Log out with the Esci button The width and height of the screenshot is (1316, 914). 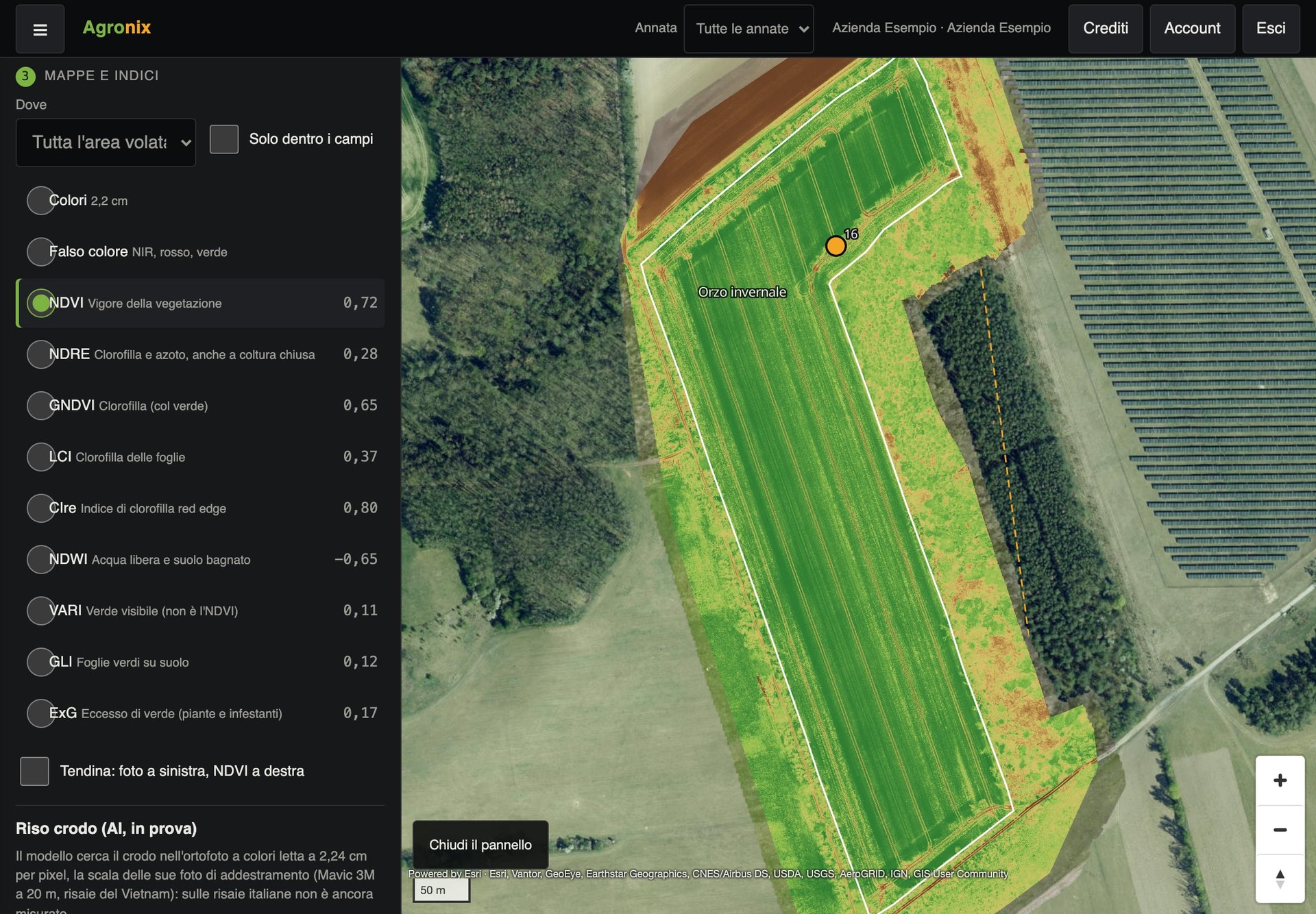tap(1271, 29)
